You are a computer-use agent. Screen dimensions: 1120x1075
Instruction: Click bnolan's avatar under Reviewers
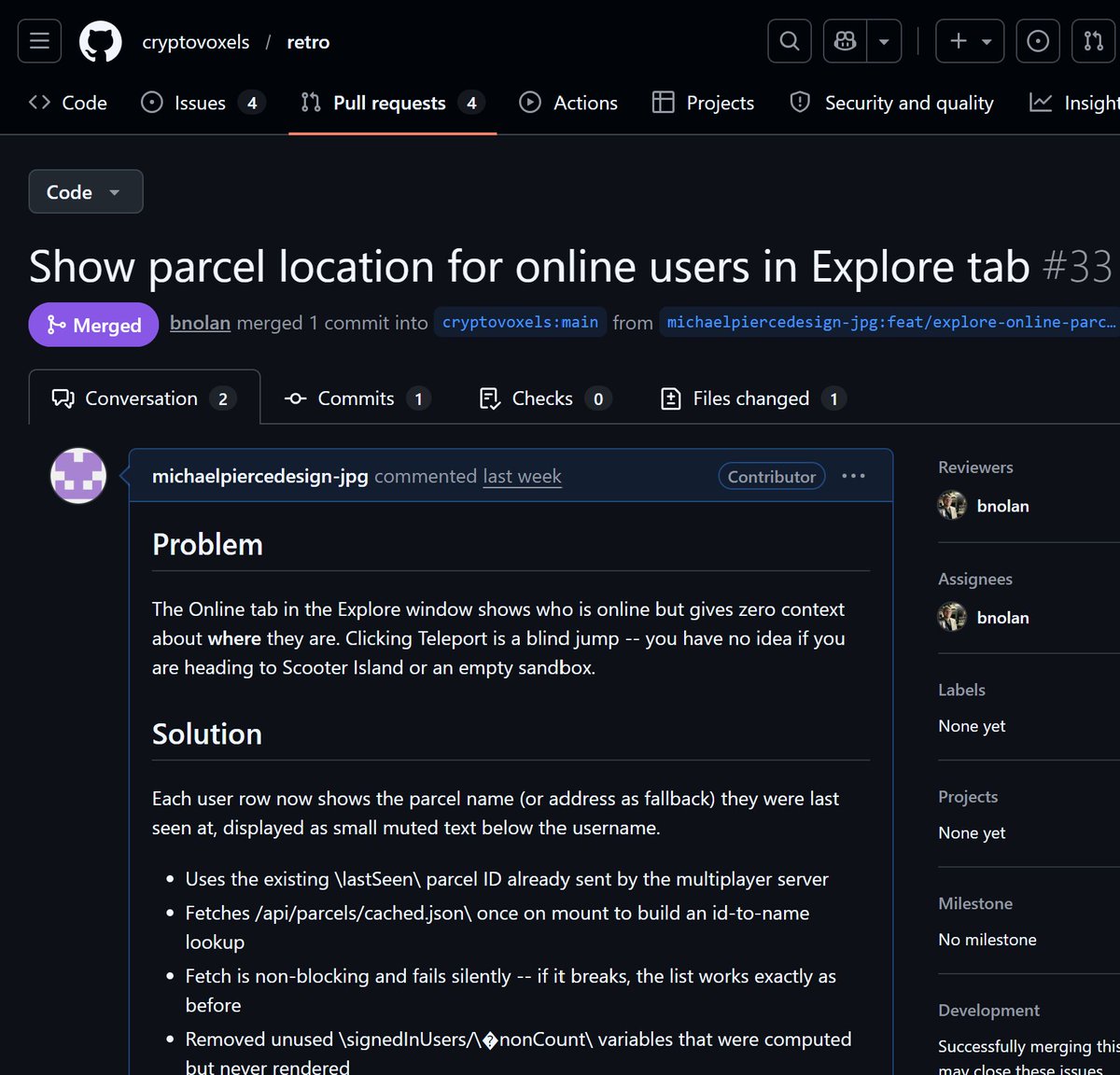[x=952, y=505]
